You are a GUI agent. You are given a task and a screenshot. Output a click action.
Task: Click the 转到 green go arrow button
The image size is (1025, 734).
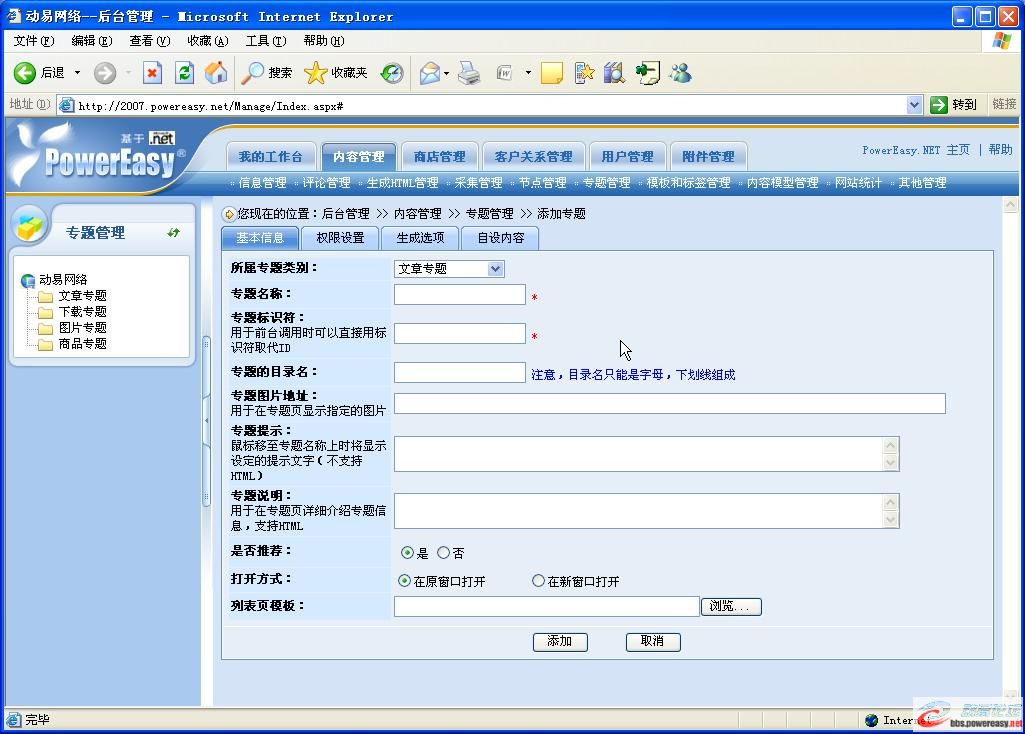pos(937,103)
